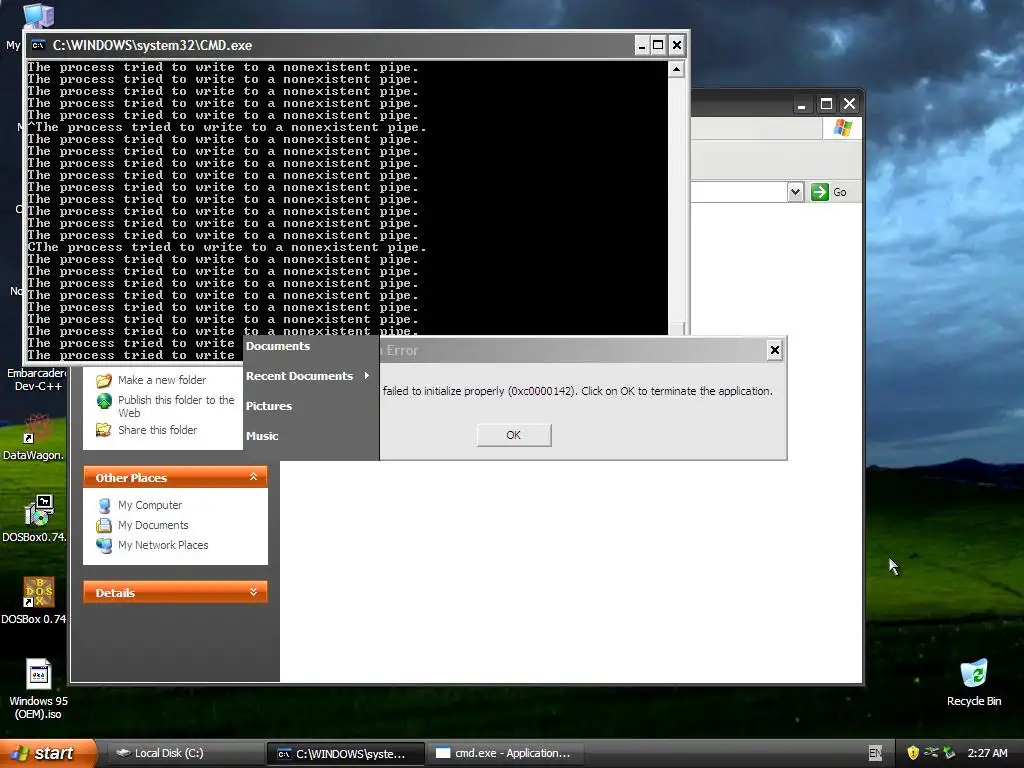
Task: Click the EN language bar indicator
Action: pos(875,753)
